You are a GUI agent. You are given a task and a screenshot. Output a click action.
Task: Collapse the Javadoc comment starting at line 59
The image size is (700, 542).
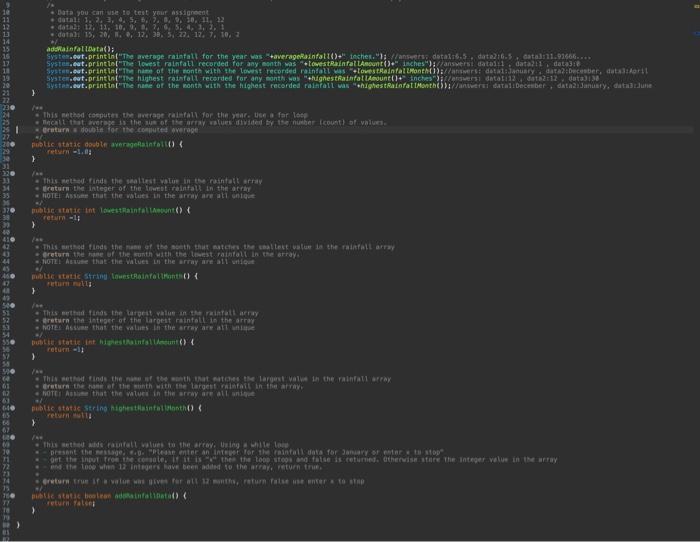click(x=12, y=371)
